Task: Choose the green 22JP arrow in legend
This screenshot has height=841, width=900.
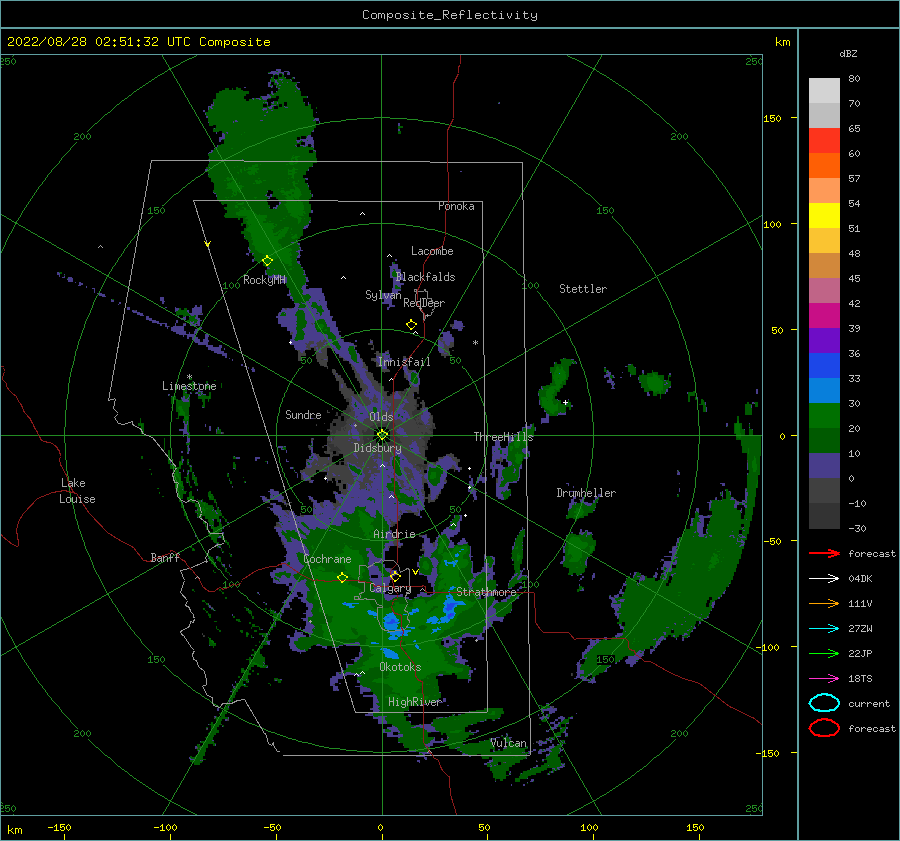Action: pyautogui.click(x=824, y=653)
